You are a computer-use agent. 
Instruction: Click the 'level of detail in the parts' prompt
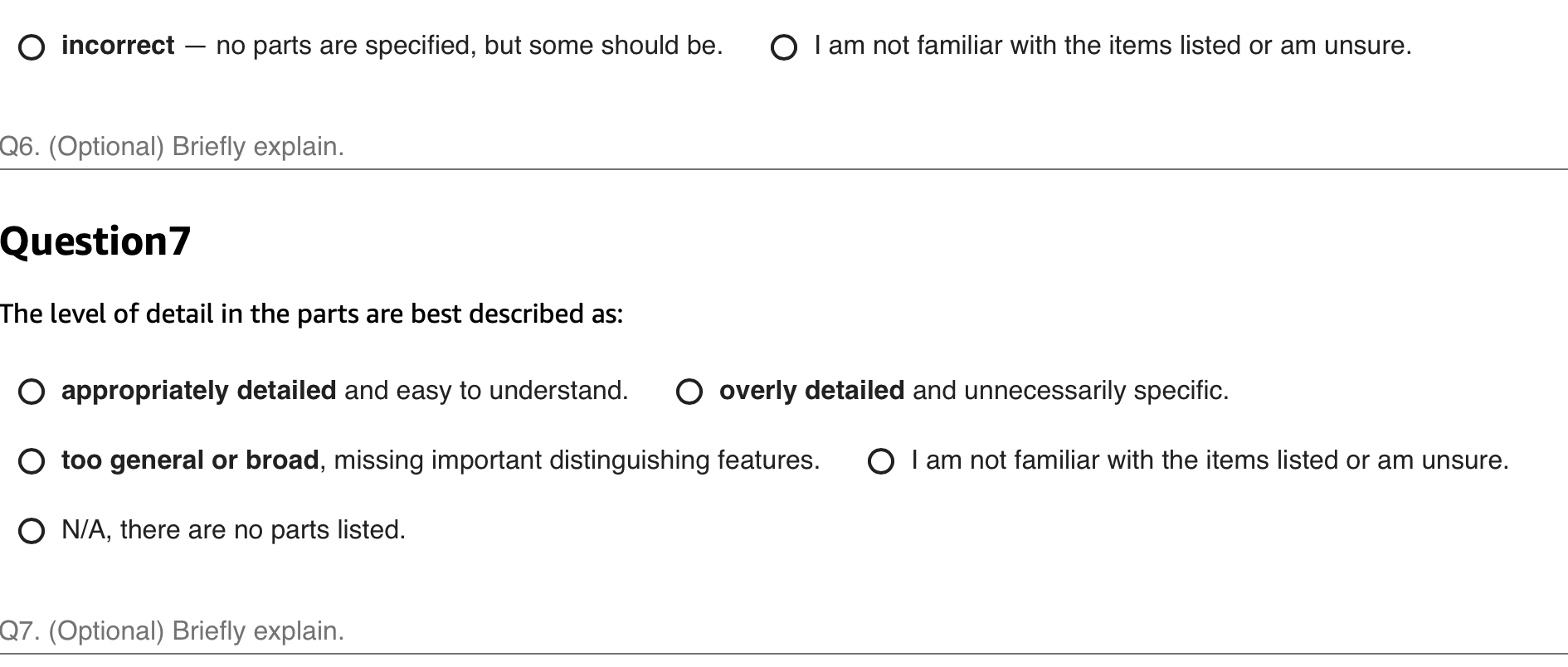(x=311, y=314)
